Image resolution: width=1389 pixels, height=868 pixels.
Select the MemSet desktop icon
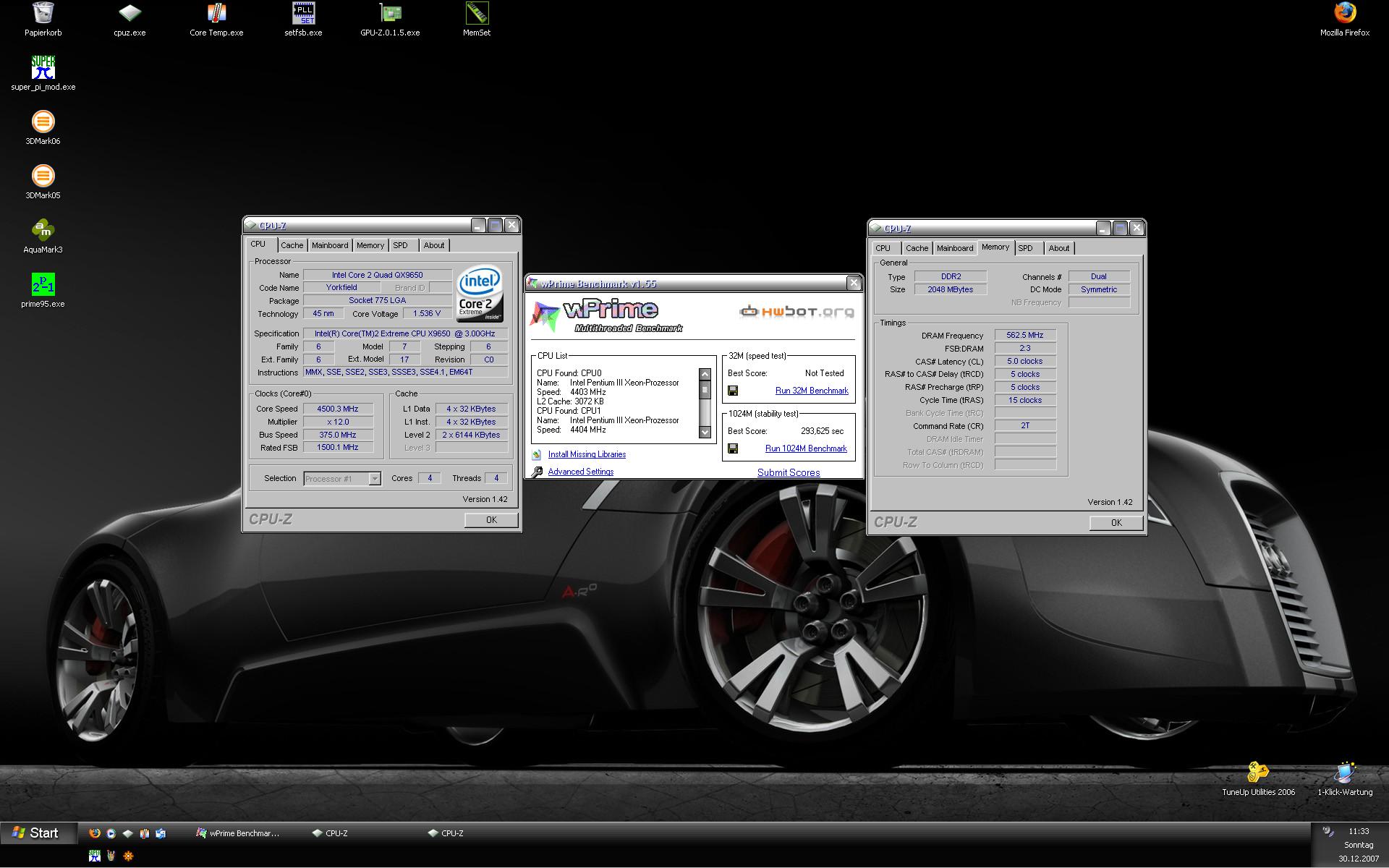click(x=477, y=19)
